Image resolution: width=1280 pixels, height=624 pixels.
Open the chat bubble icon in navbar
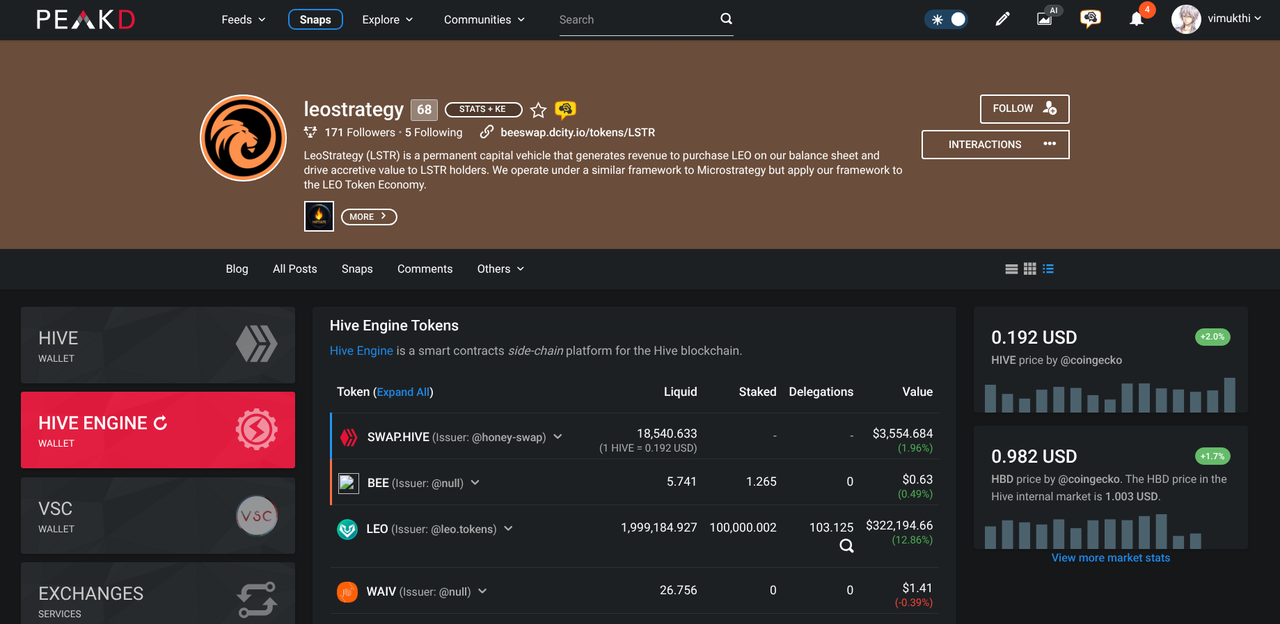[x=1091, y=19]
